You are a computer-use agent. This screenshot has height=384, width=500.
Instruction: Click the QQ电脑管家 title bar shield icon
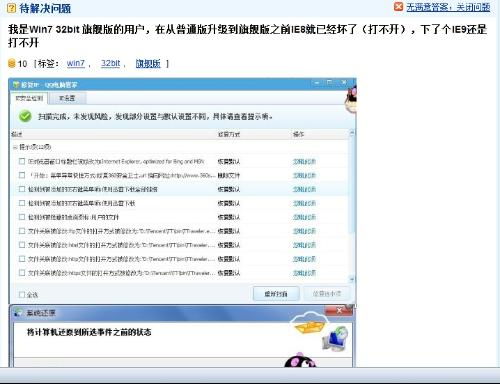click(16, 85)
